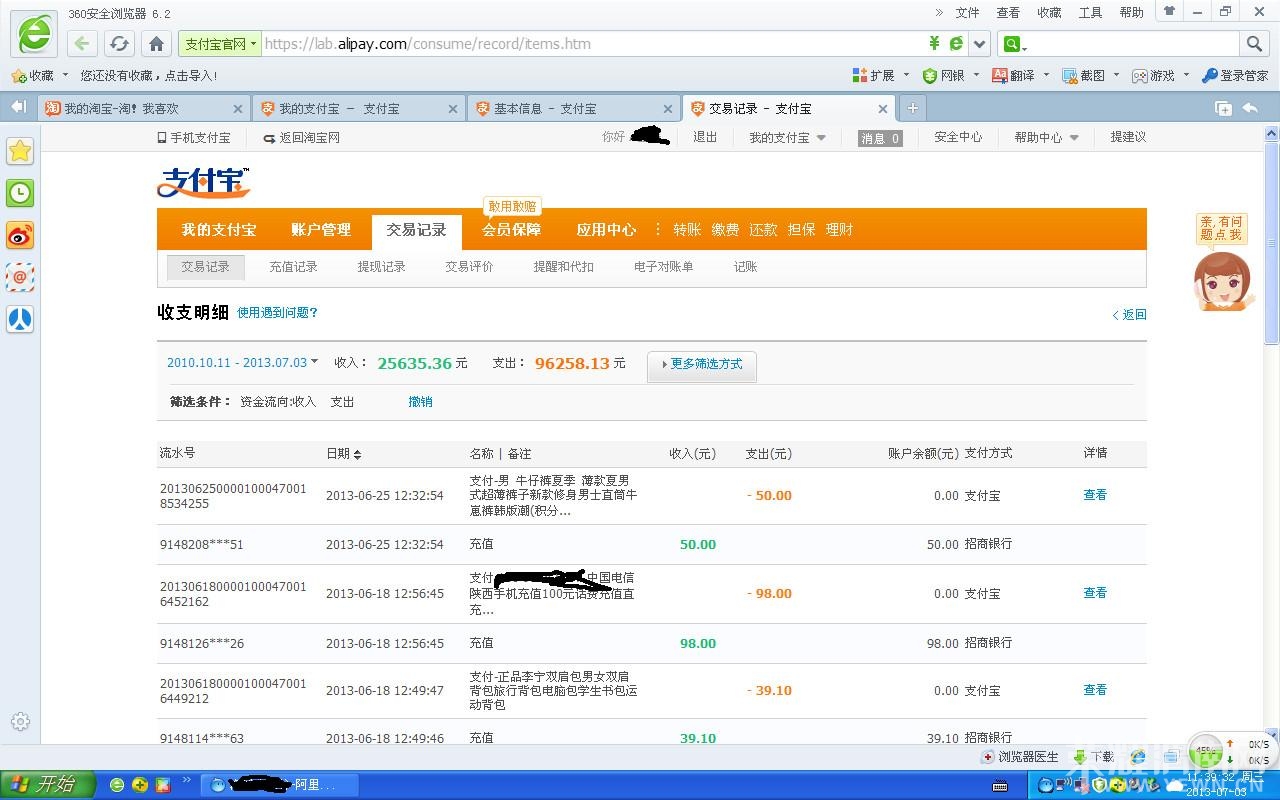
Task: Expand 我的支付宝 dropdown in top bar
Action: tap(788, 138)
